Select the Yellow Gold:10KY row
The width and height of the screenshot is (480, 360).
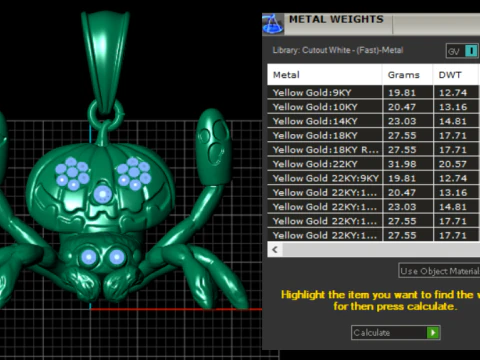373,107
